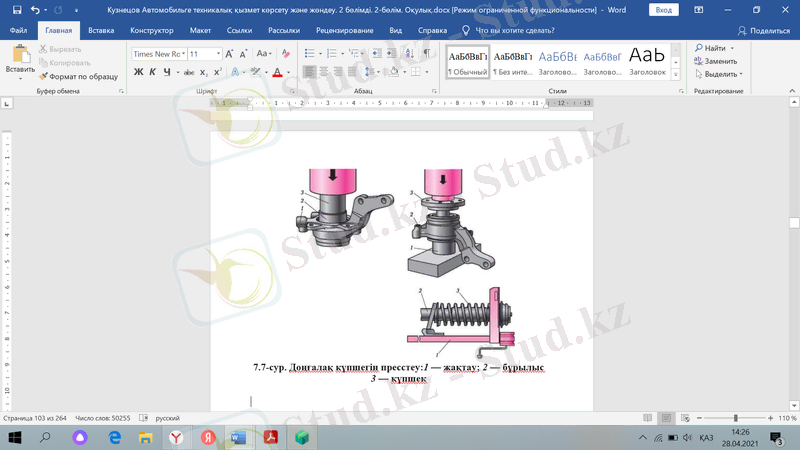Click the lightbulb Tell Me search icon

tap(465, 31)
